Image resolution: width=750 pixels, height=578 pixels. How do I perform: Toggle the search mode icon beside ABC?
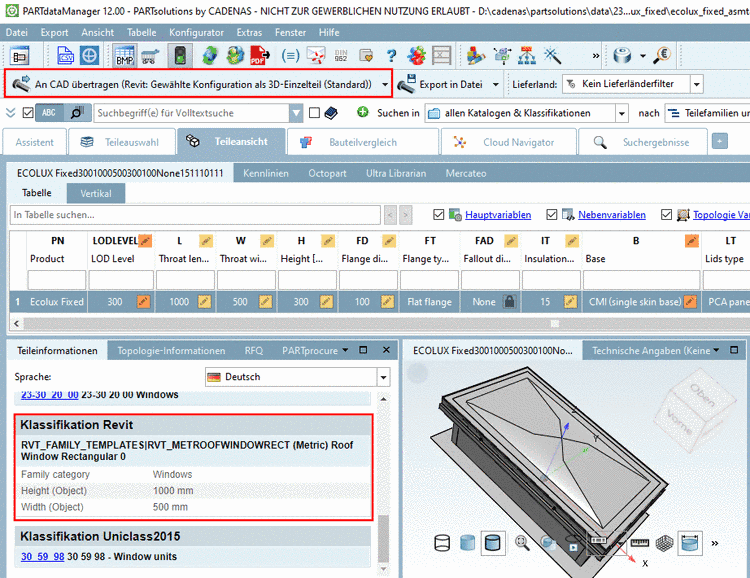[x=77, y=113]
